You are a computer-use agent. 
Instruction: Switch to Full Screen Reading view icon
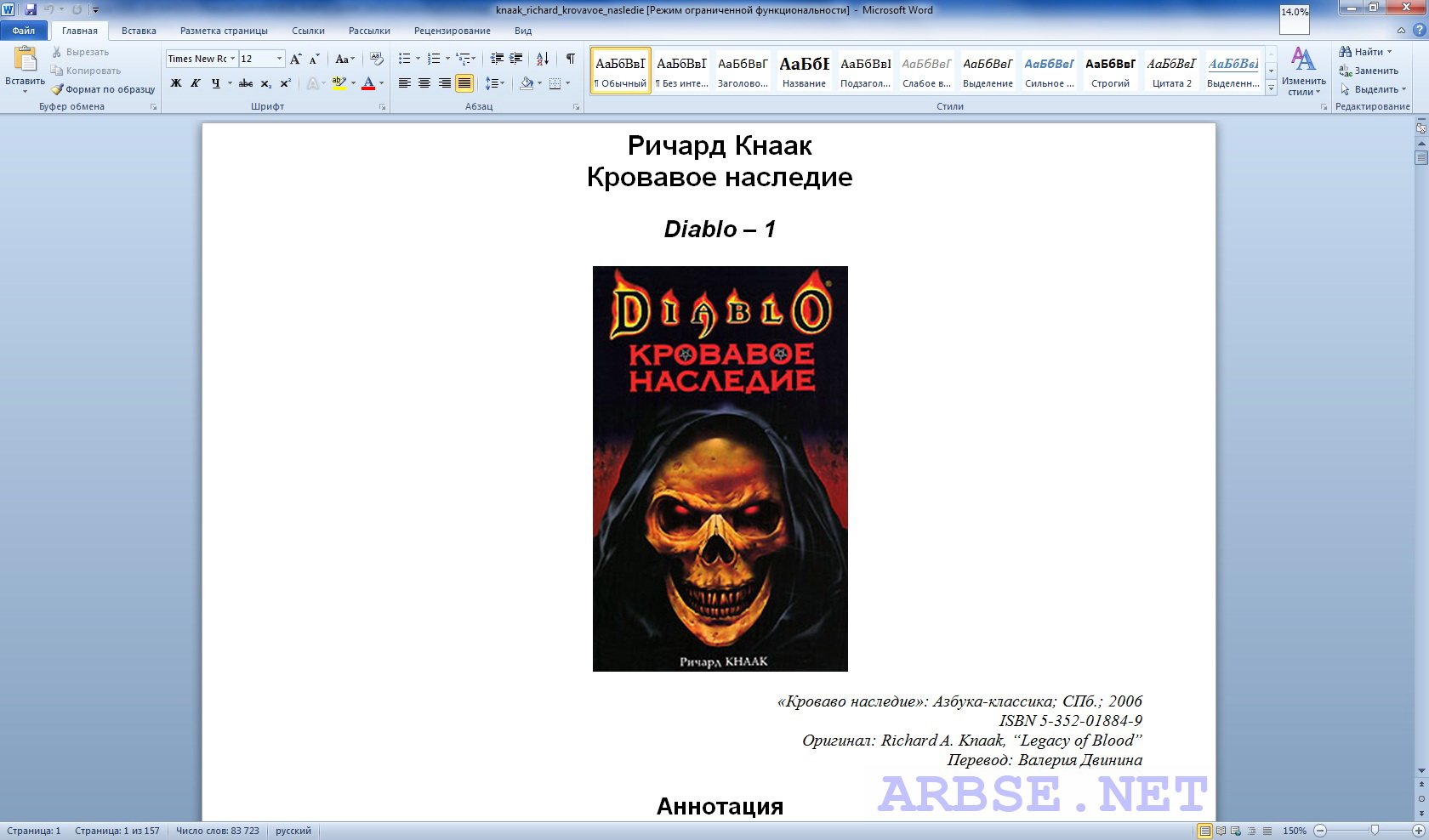(1221, 831)
